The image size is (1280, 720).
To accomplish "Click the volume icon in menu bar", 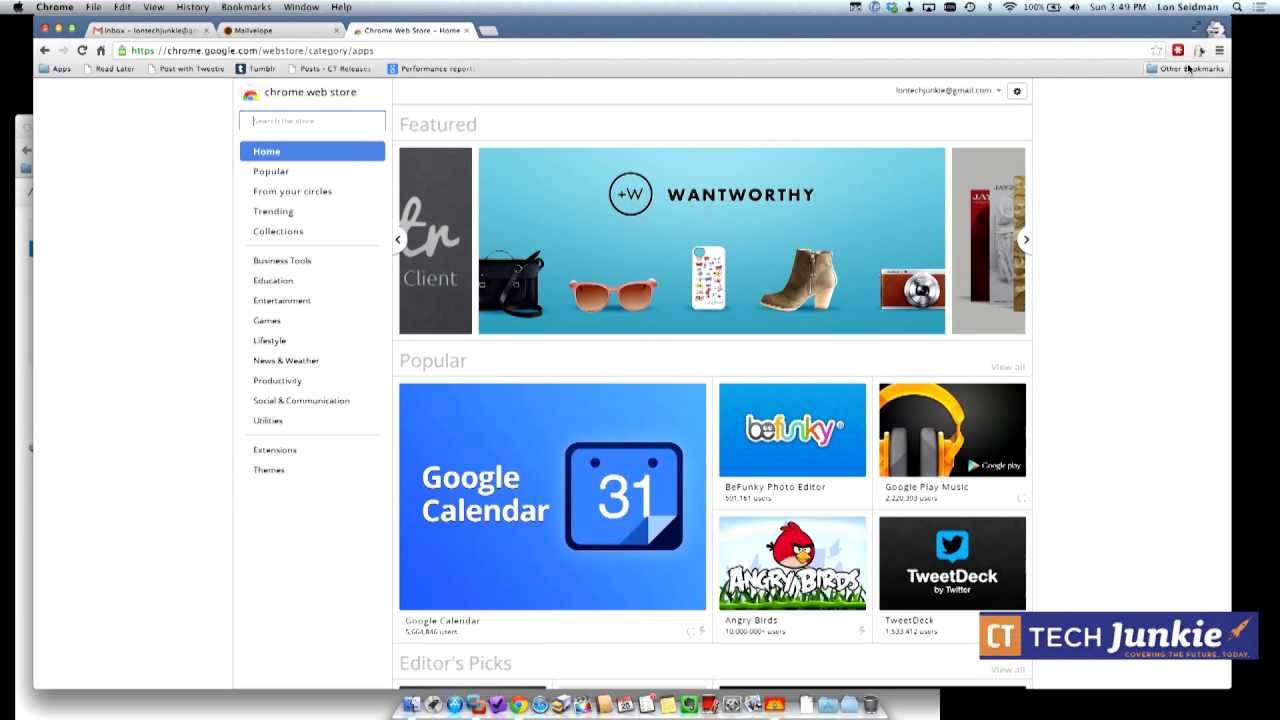I will click(x=1074, y=7).
